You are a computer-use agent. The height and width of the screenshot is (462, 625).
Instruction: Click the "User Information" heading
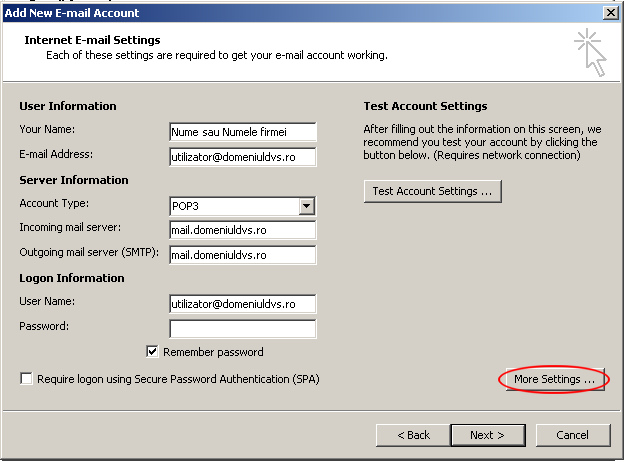(x=68, y=106)
